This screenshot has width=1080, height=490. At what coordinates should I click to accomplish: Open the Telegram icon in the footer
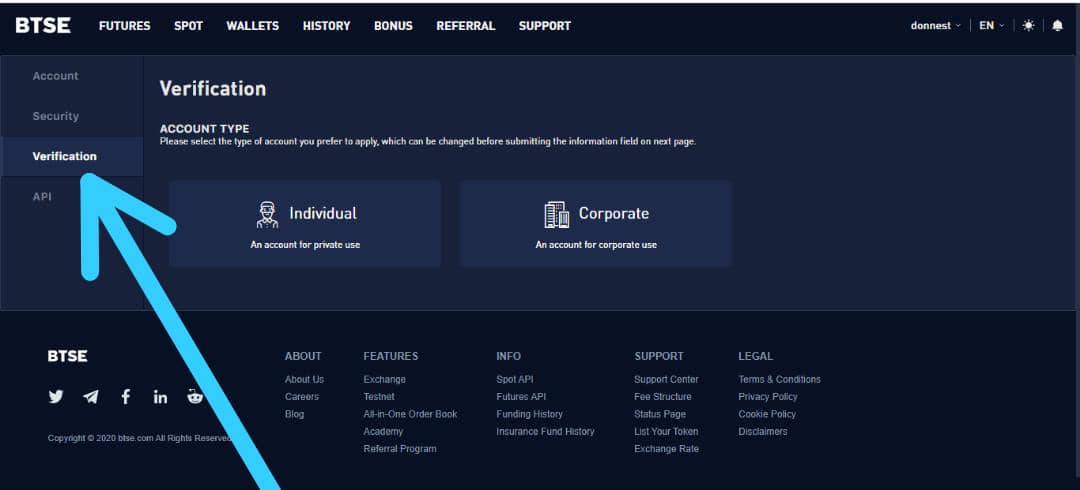(90, 397)
